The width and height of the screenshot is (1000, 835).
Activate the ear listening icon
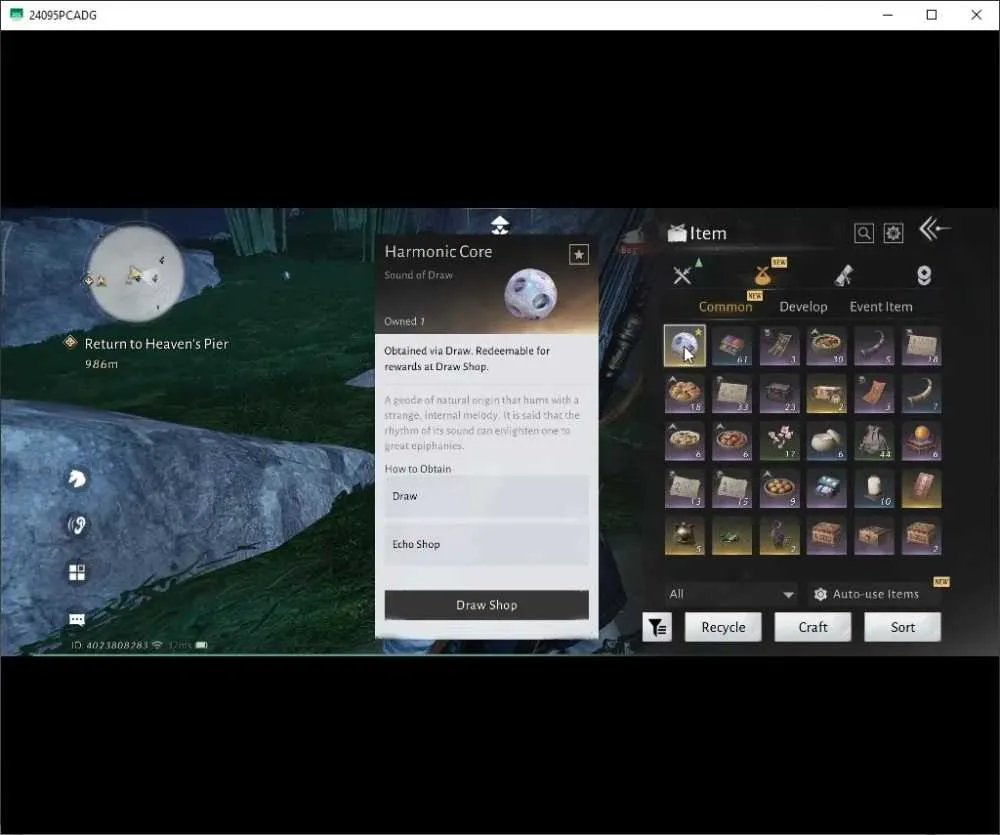click(77, 525)
